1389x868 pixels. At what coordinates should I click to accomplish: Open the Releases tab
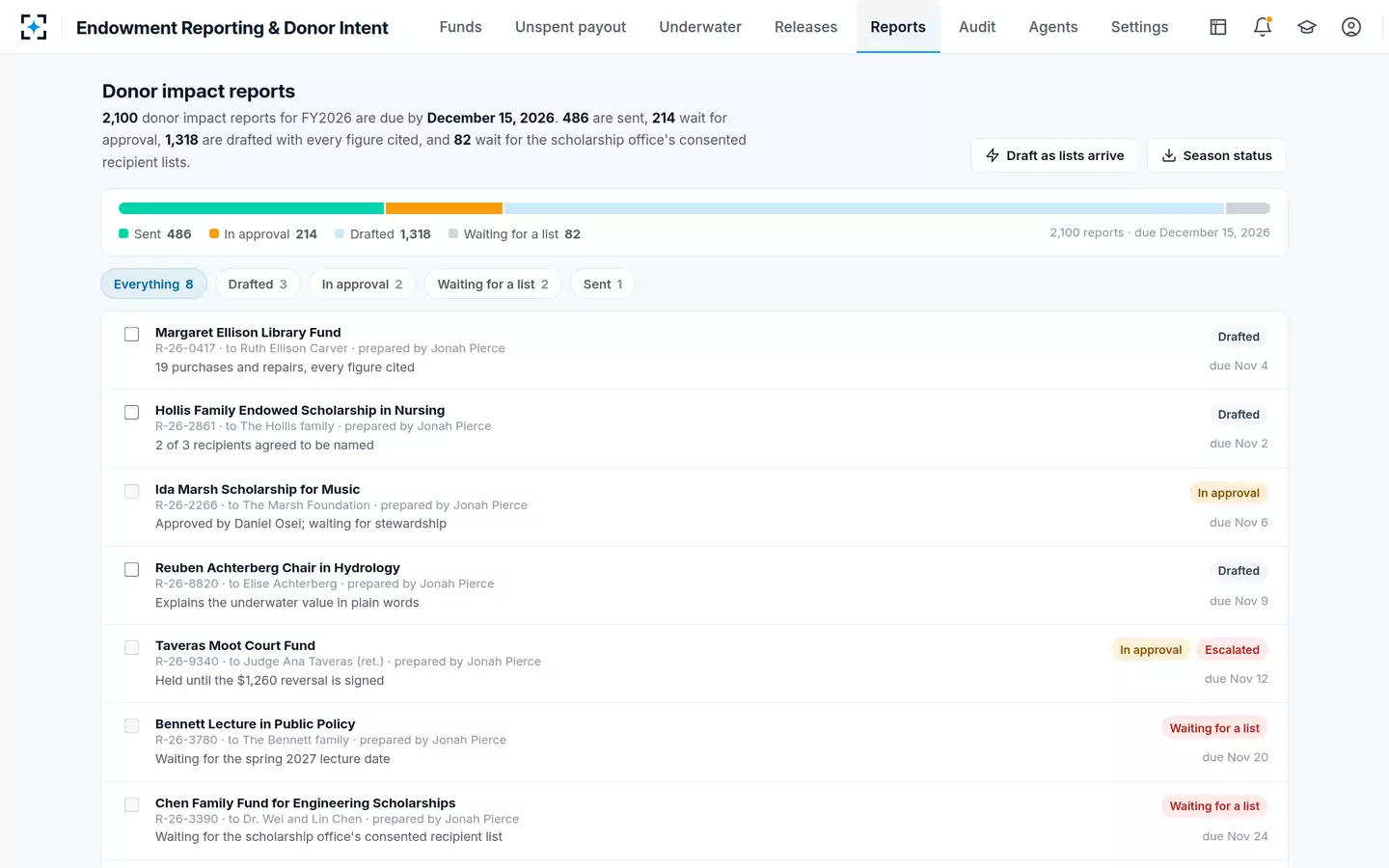(x=805, y=27)
